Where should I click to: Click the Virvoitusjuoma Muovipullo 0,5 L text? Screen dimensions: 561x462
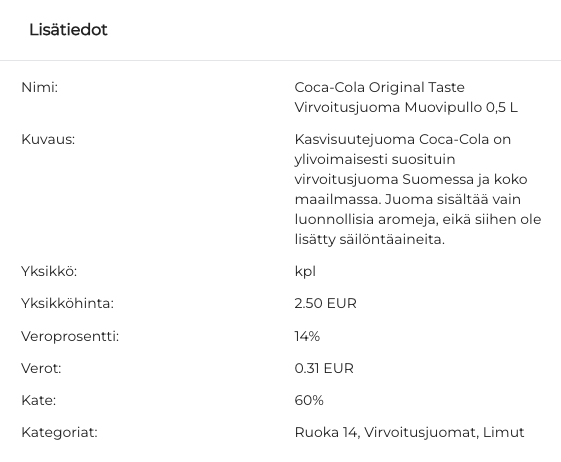[x=406, y=107]
